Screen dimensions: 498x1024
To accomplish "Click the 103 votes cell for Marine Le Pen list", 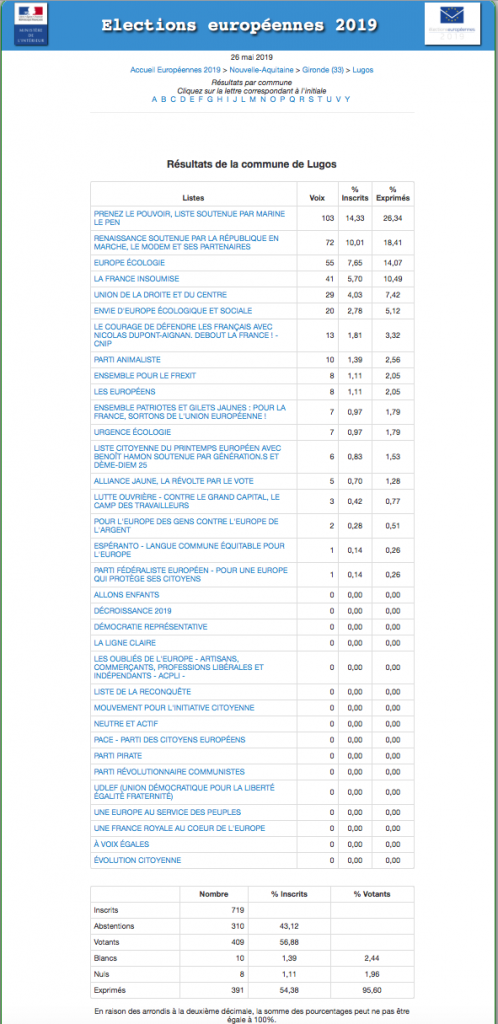I will [320, 217].
